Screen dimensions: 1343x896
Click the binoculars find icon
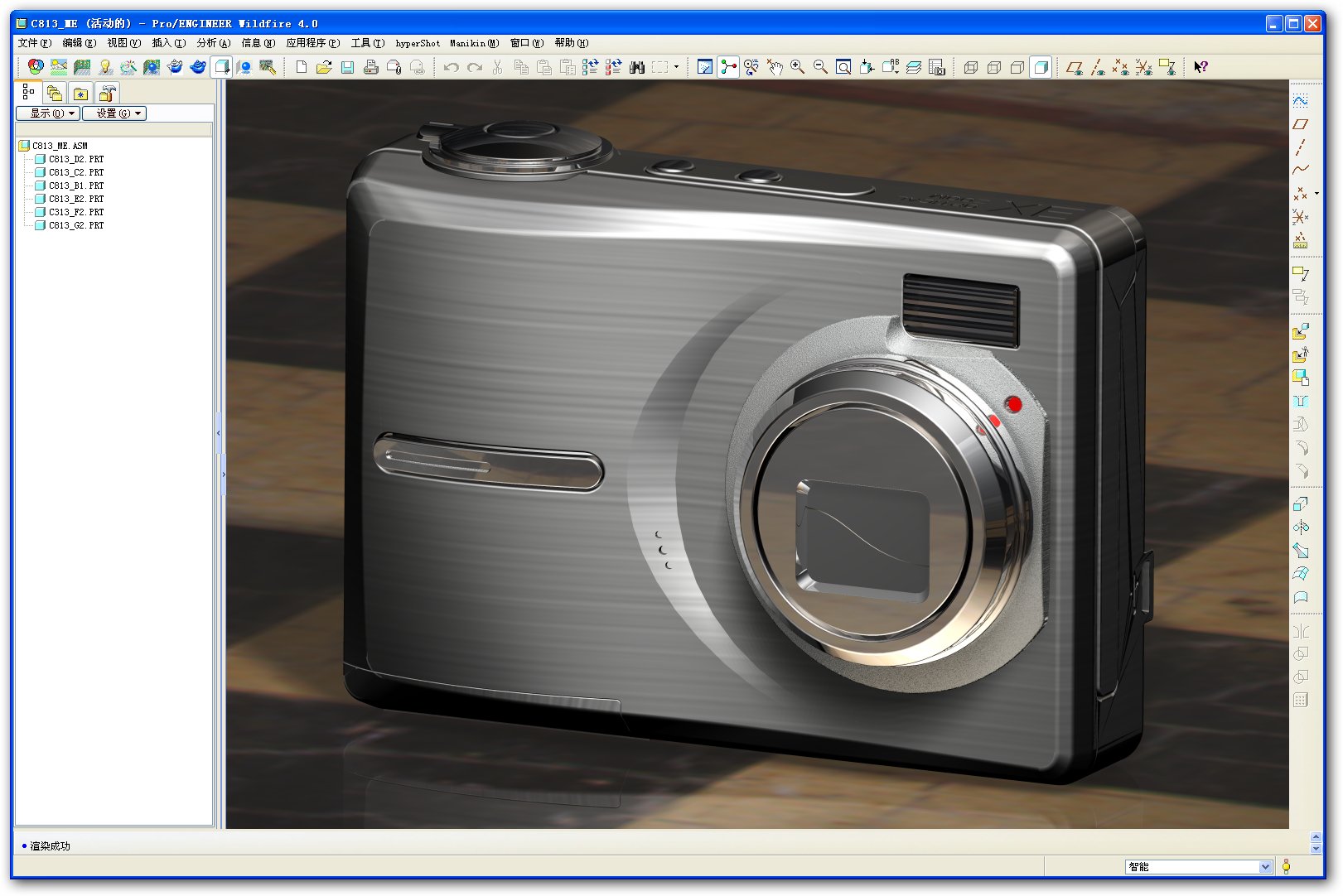[x=637, y=67]
